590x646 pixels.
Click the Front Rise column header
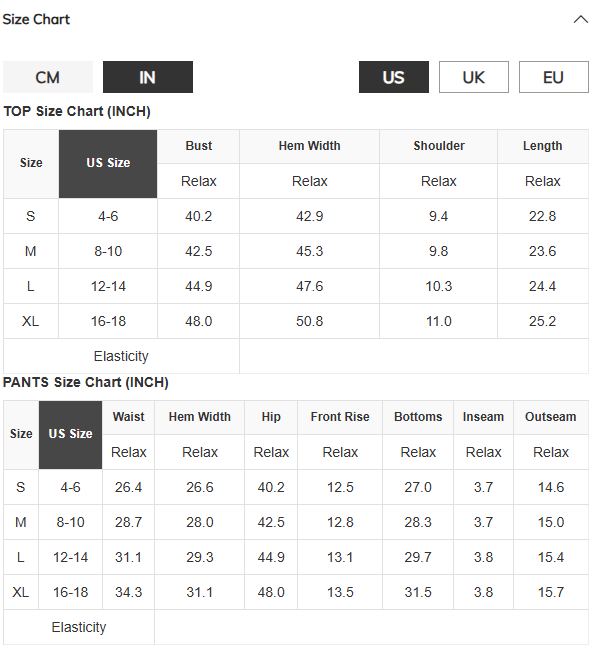(340, 417)
